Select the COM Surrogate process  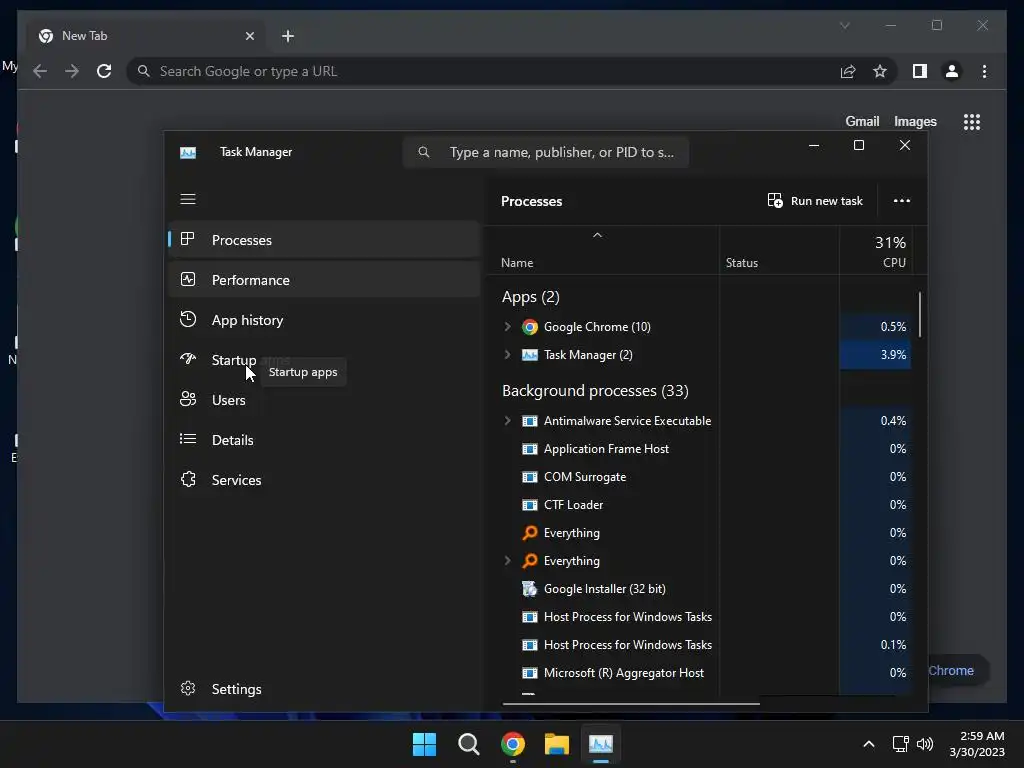tap(584, 477)
